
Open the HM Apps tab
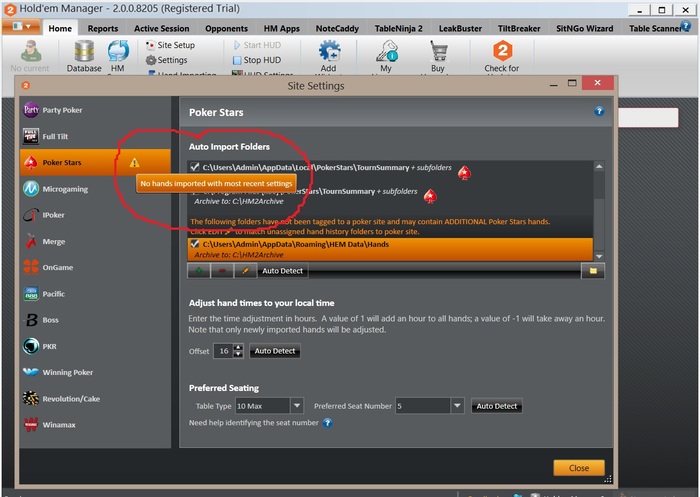pos(282,28)
